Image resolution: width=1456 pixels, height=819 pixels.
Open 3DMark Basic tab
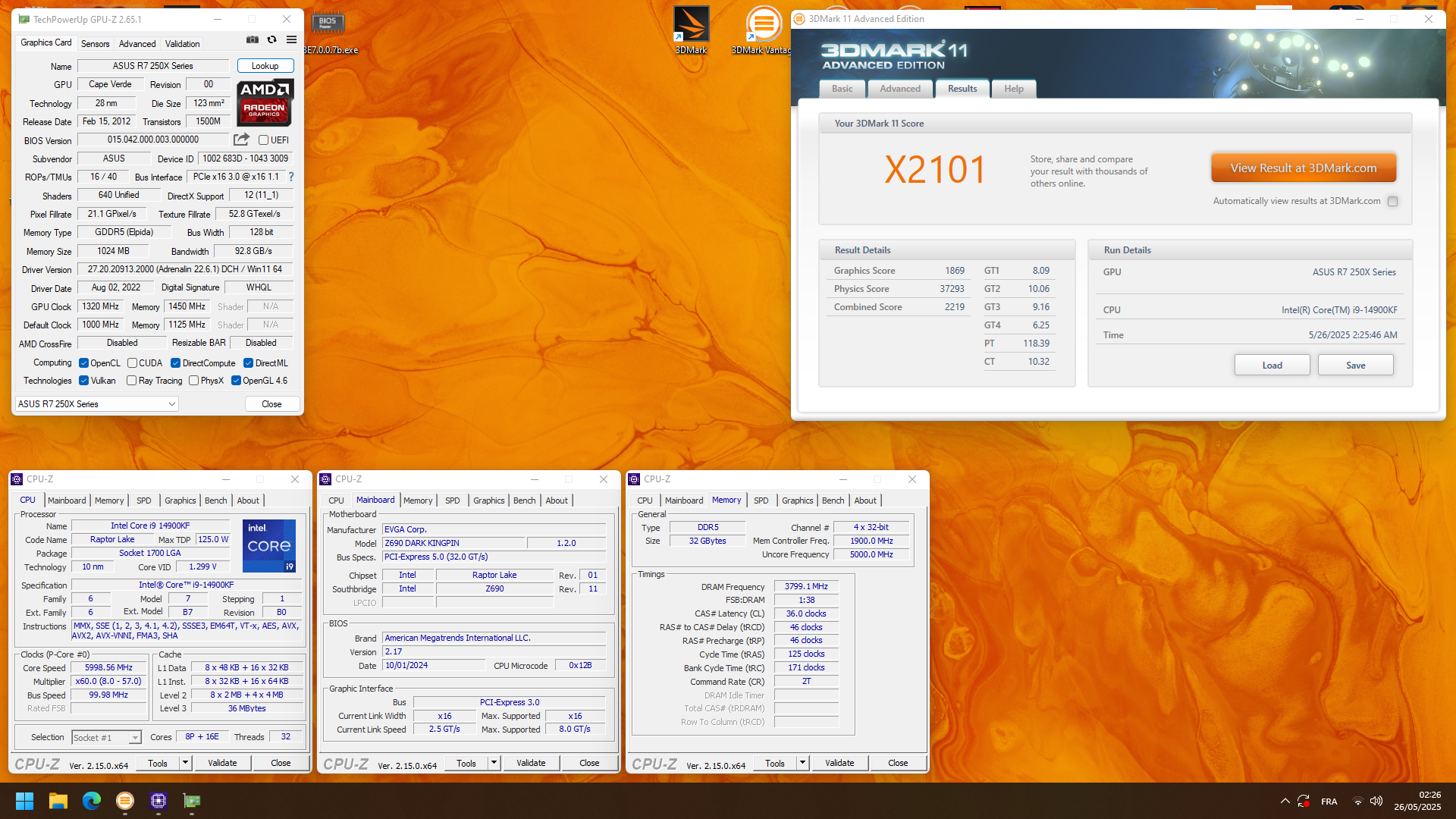coord(842,89)
